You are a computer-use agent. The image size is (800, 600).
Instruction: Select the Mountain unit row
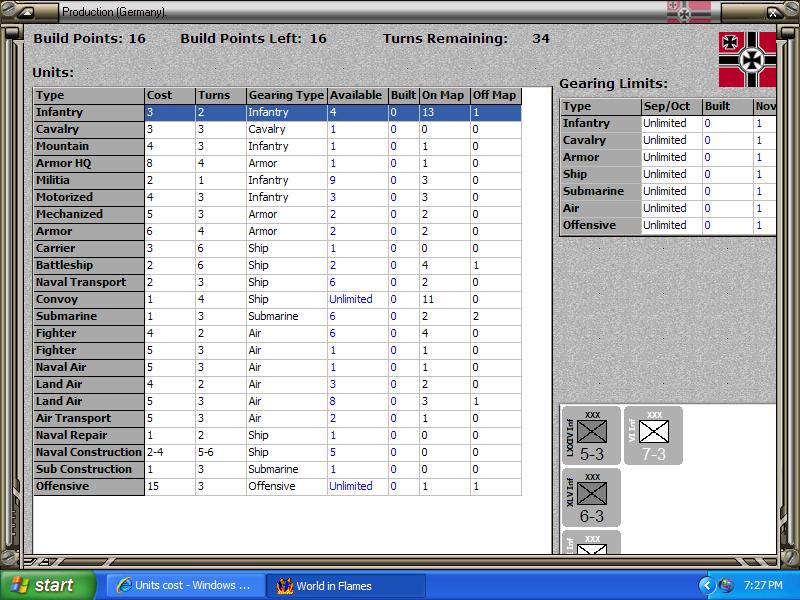pos(278,146)
